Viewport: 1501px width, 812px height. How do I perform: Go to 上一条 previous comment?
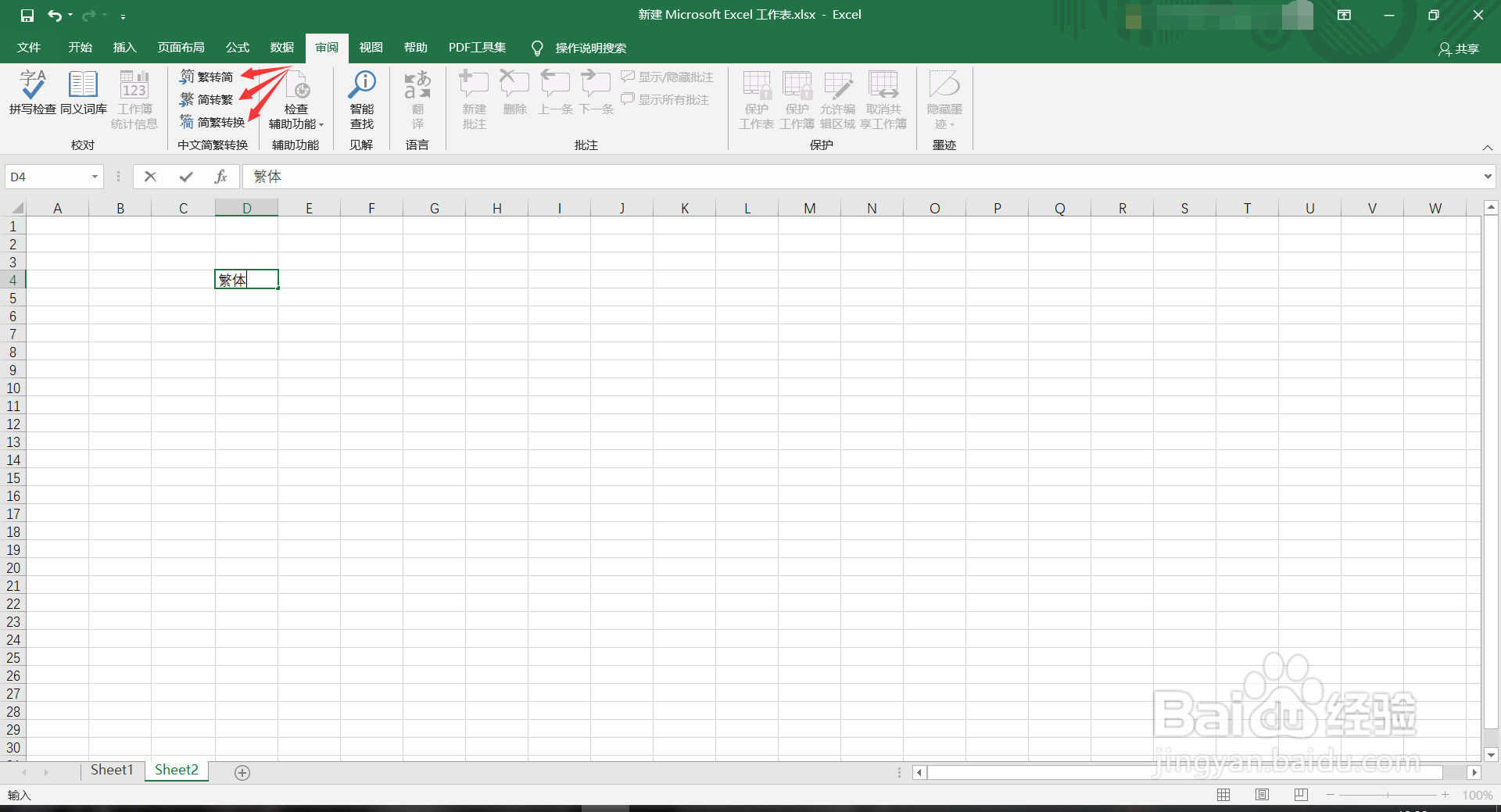click(555, 93)
